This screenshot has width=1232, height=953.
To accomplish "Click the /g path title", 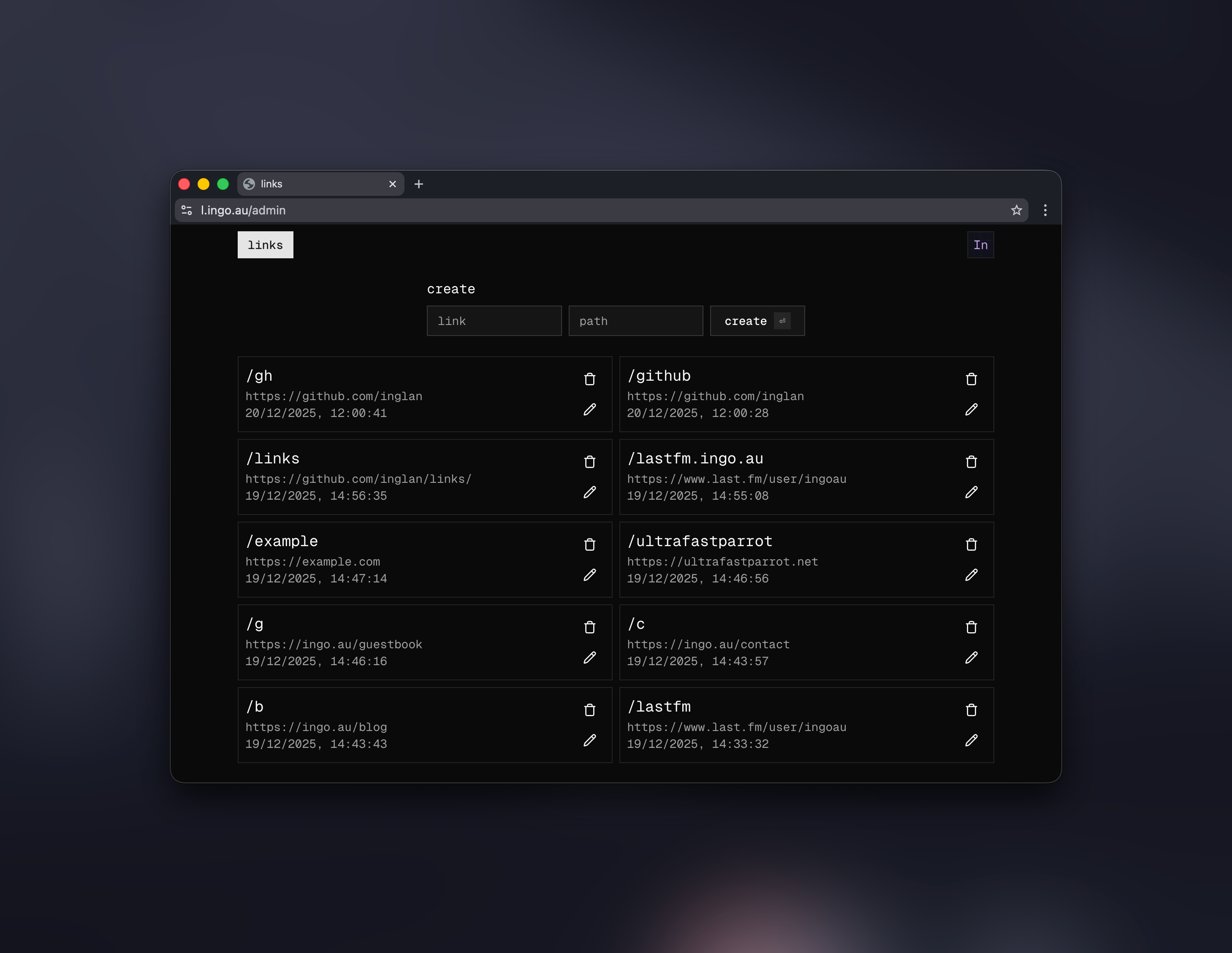I will point(255,624).
